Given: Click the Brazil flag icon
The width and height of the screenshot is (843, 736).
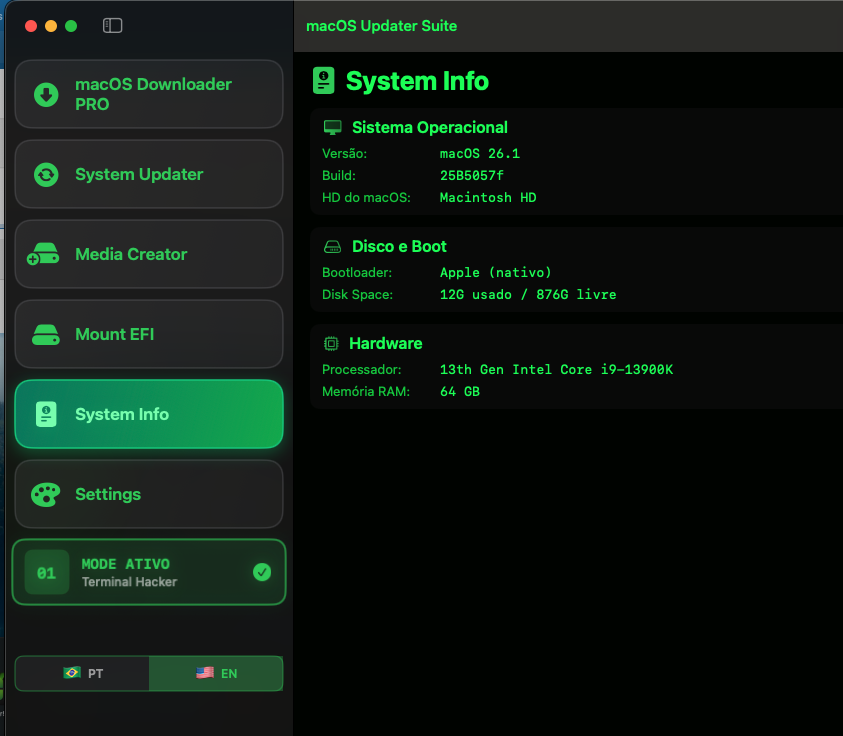Looking at the screenshot, I should click(x=72, y=673).
